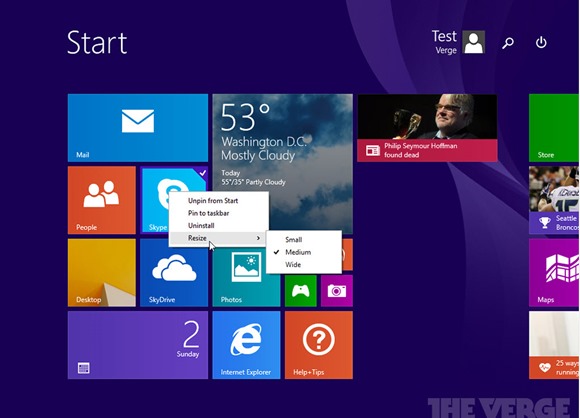Click the Skype tile selection checkmark
The image size is (580, 418).
tap(203, 172)
